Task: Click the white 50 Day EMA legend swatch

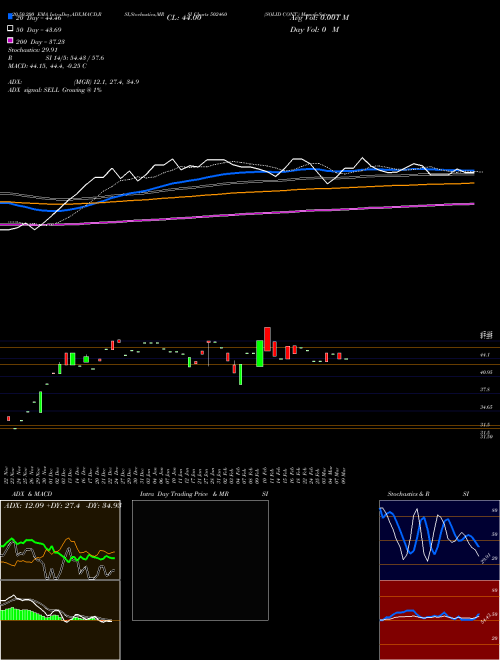Action: pyautogui.click(x=10, y=29)
